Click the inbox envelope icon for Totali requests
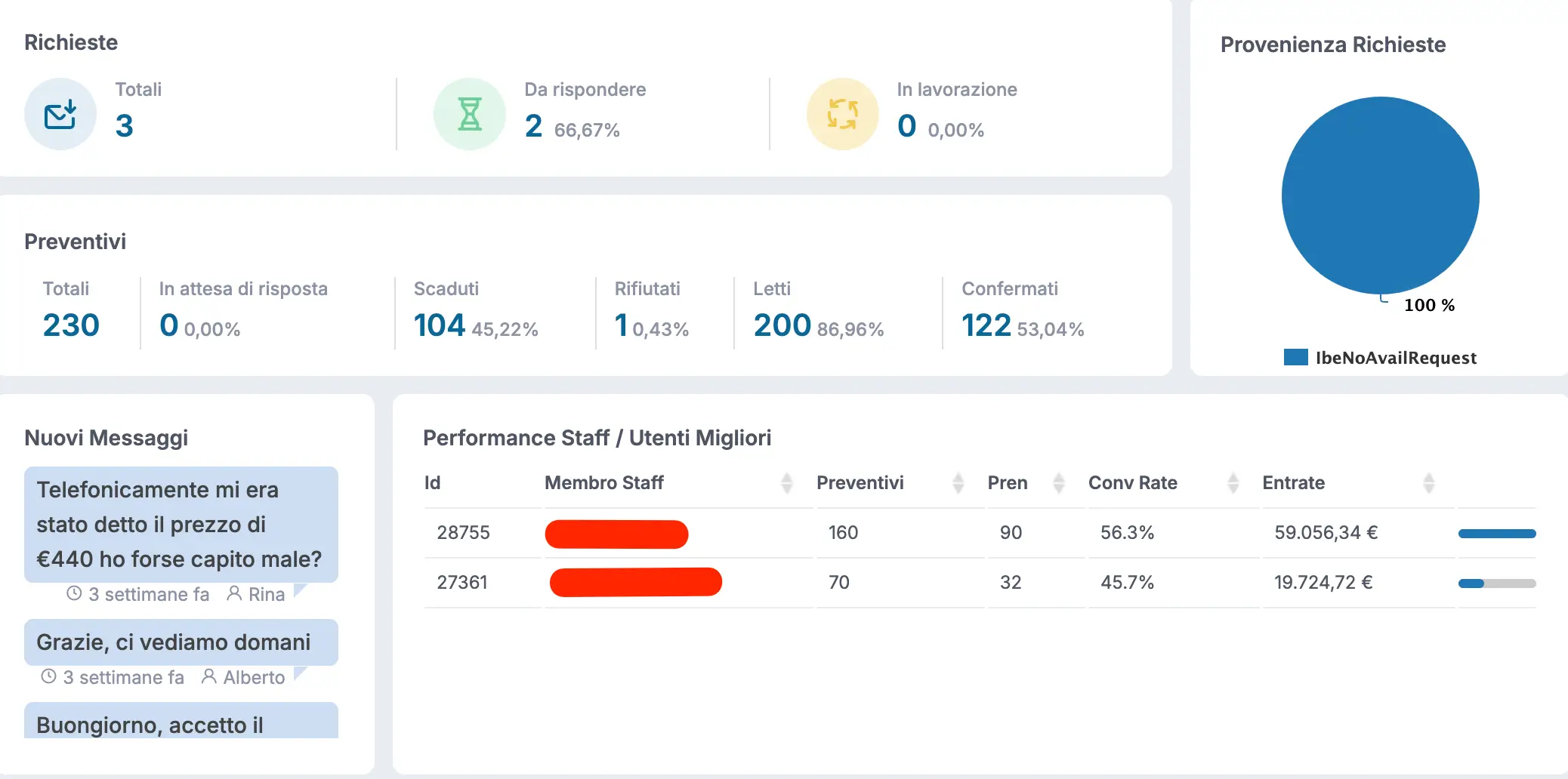The height and width of the screenshot is (779, 1568). pos(60,114)
